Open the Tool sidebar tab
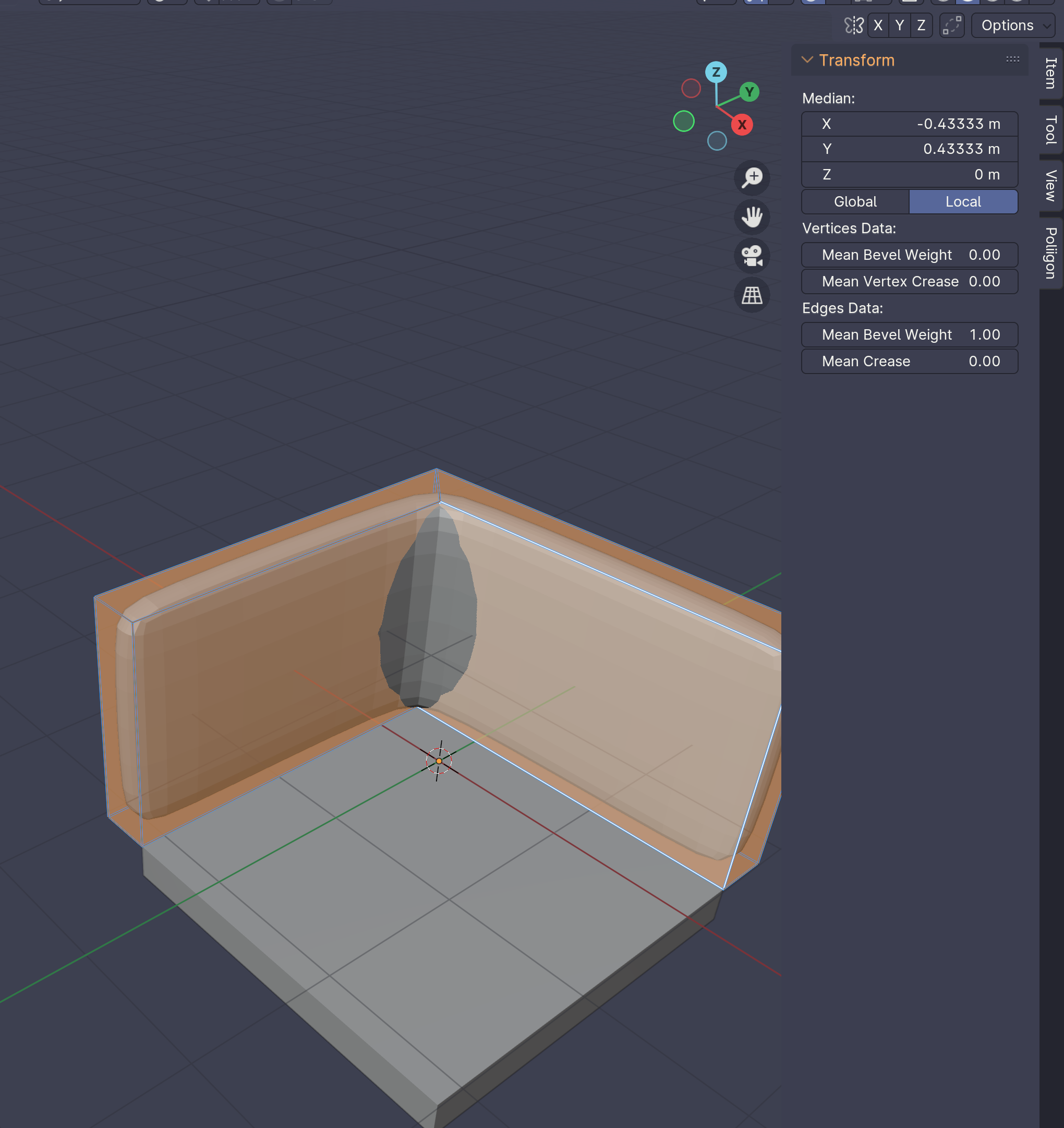1064x1128 pixels. coord(1051,129)
